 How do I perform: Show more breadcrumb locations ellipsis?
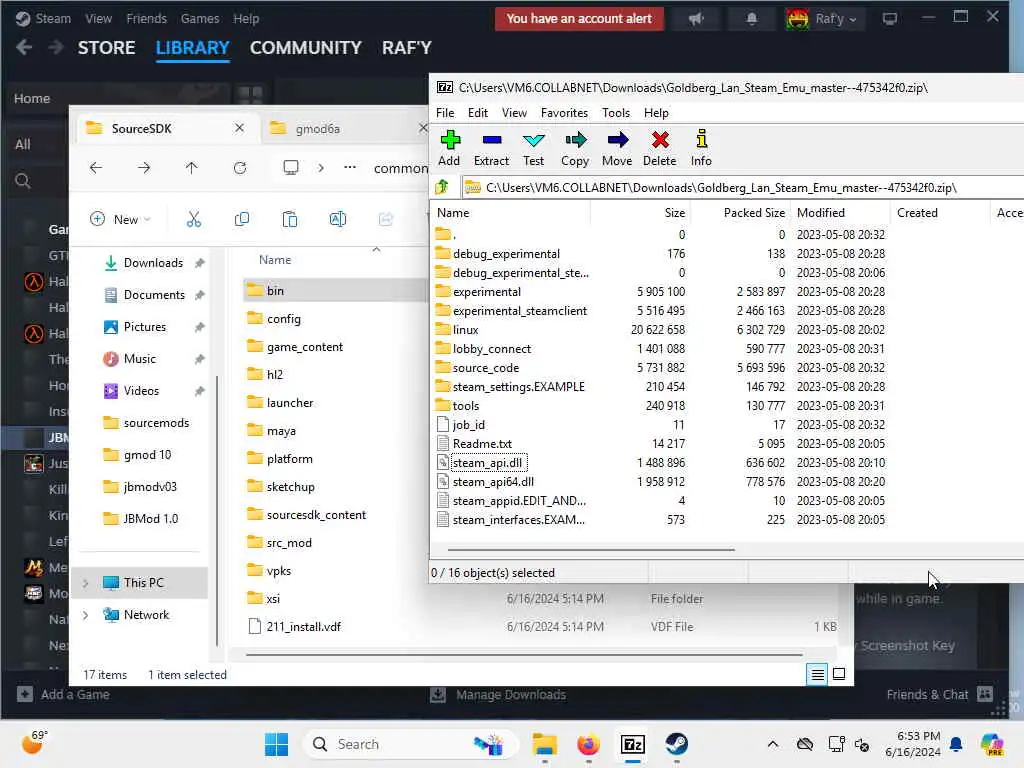pyautogui.click(x=350, y=168)
